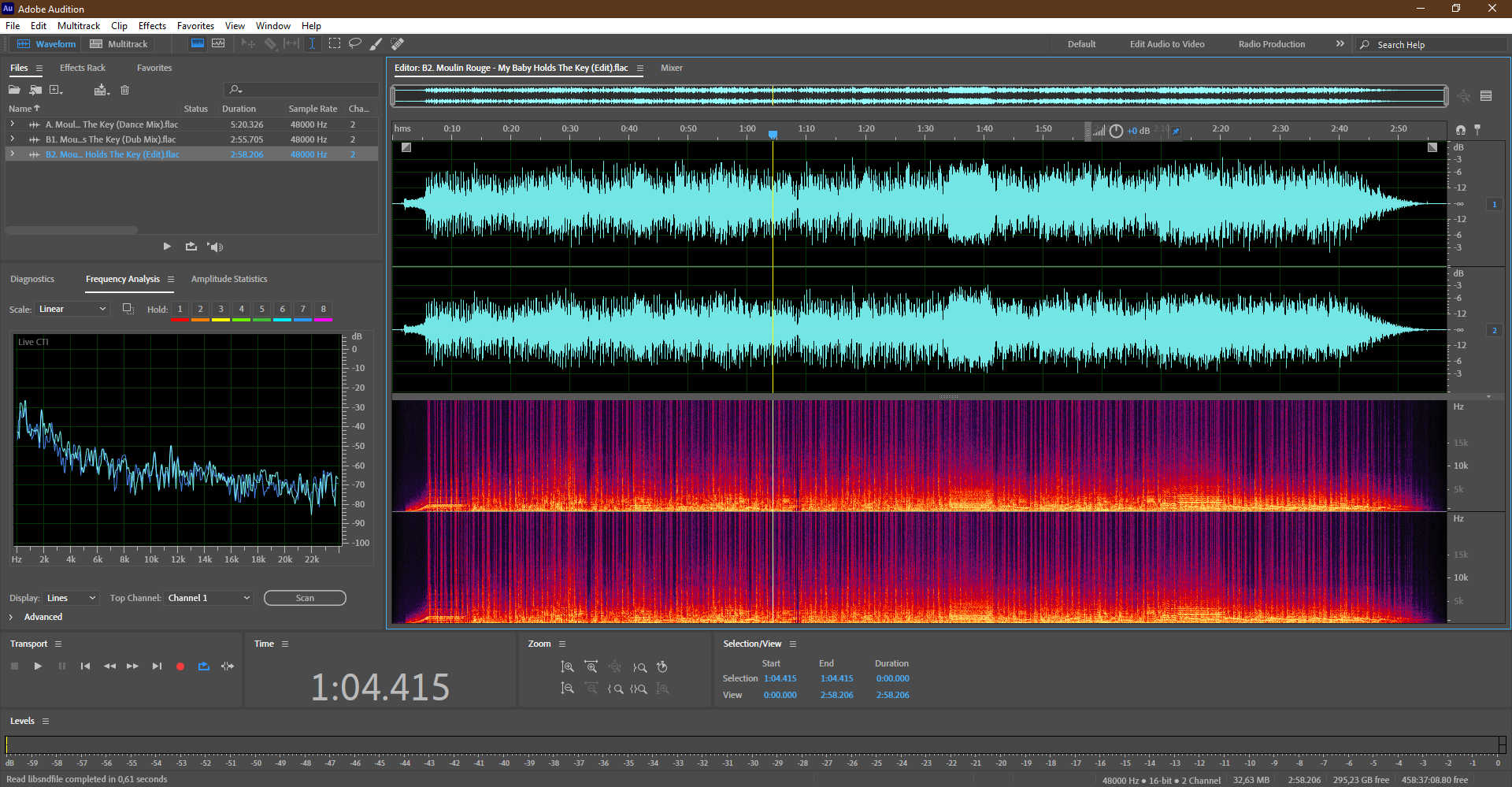The width and height of the screenshot is (1512, 787).
Task: Click the Open File folder icon
Action: (14, 90)
